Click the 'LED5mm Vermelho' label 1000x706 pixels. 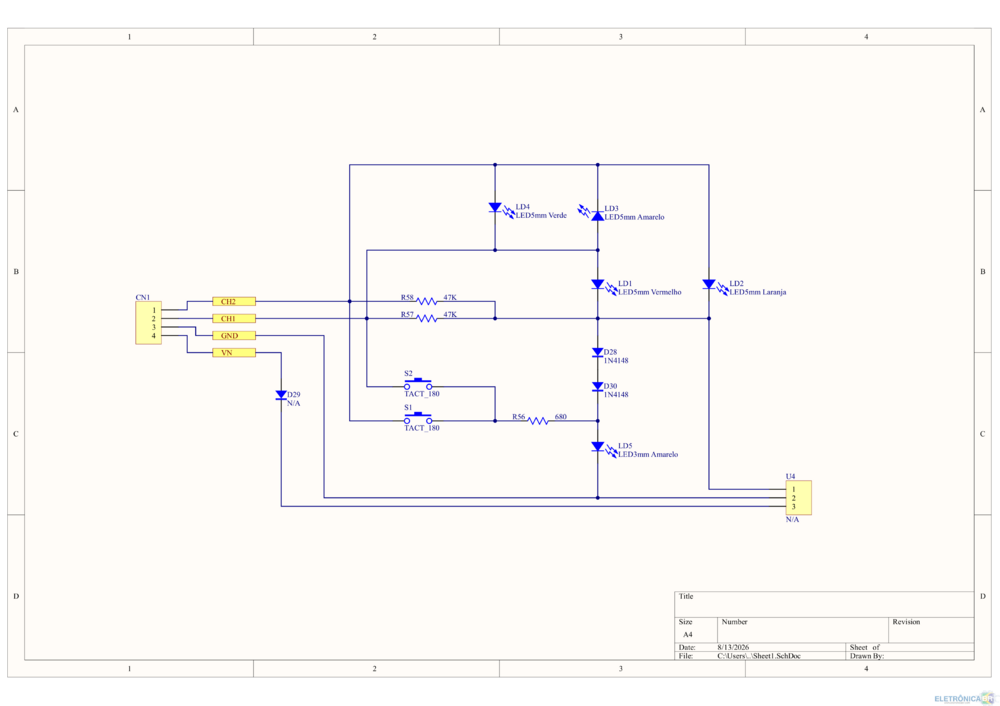pyautogui.click(x=650, y=292)
